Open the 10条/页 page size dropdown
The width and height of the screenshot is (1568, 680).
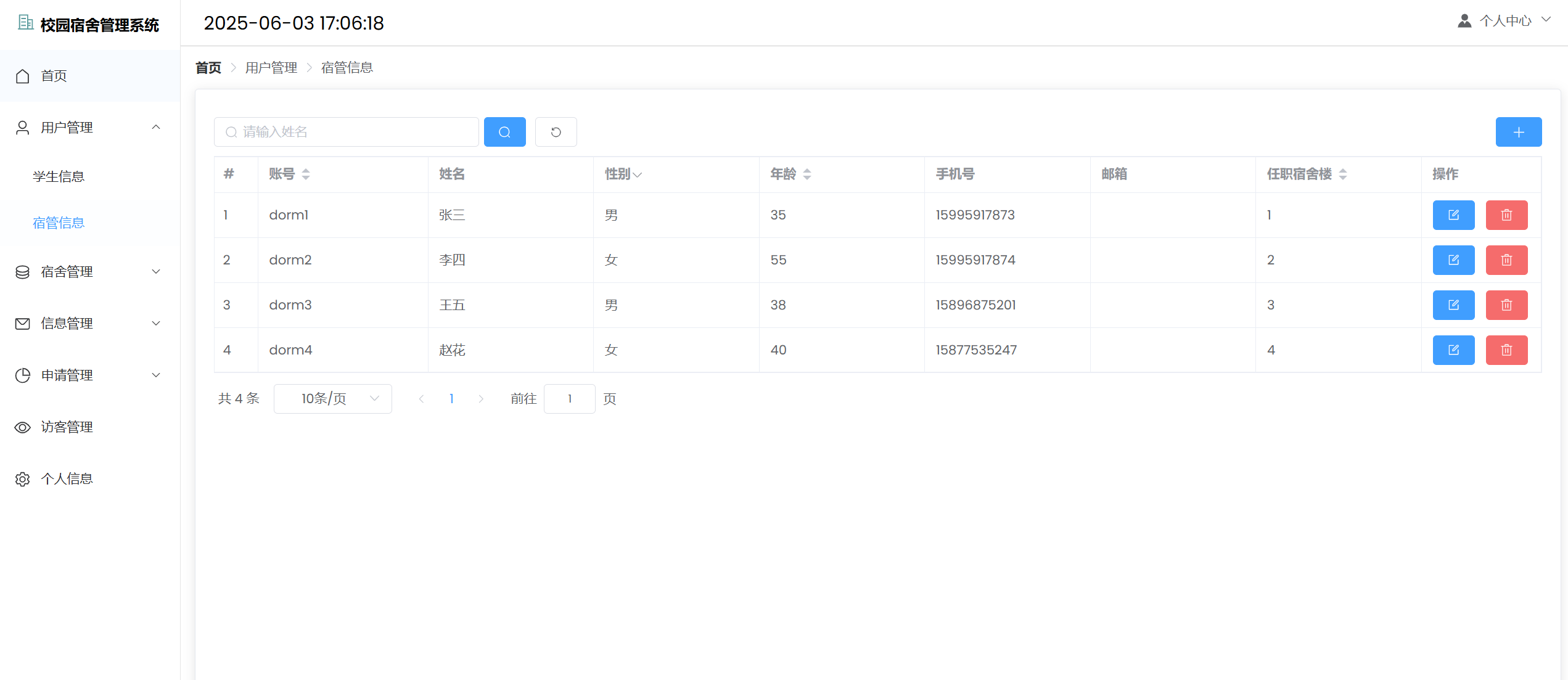pyautogui.click(x=332, y=399)
